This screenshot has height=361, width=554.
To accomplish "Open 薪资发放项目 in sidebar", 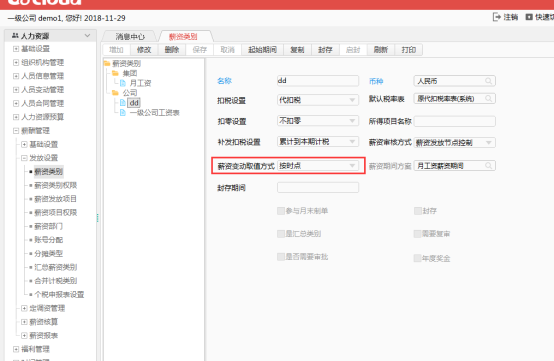I will [x=55, y=199].
